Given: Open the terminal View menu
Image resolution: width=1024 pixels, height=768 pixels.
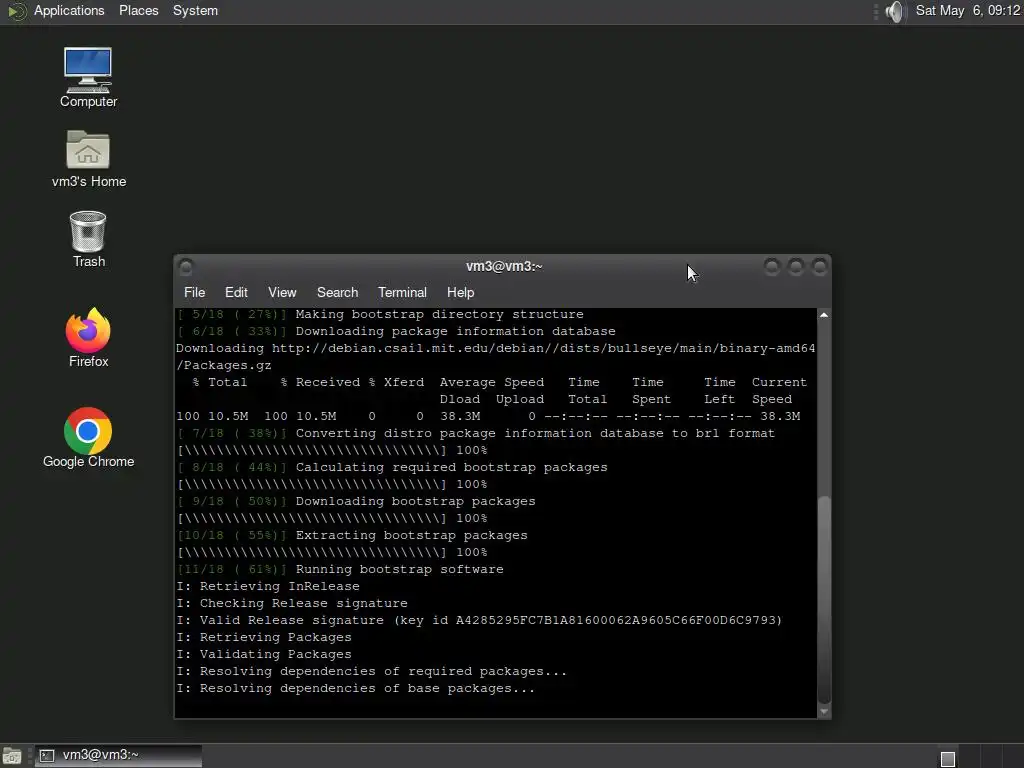Looking at the screenshot, I should click(x=282, y=293).
